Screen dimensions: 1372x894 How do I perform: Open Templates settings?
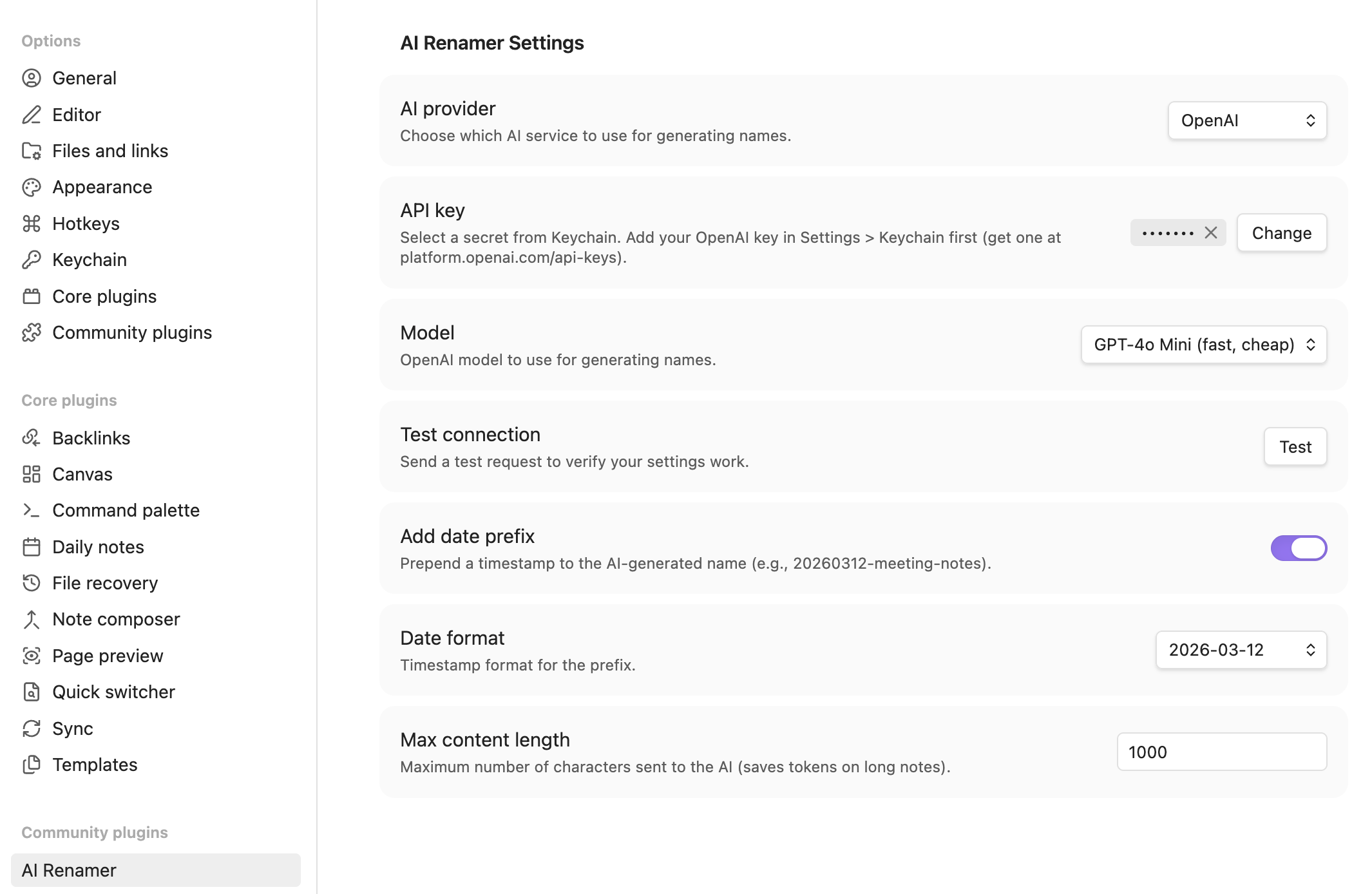[94, 765]
